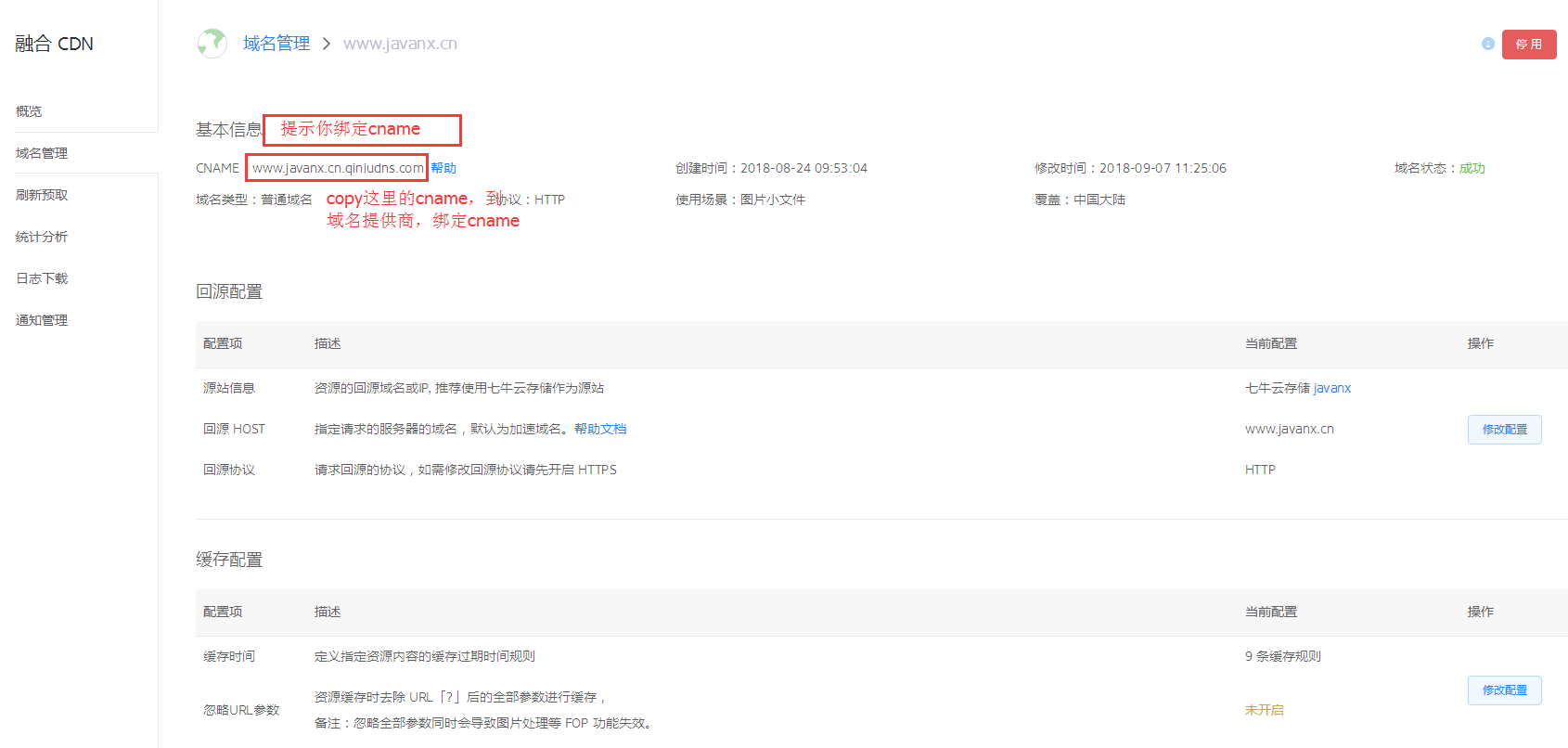The image size is (1568, 748).
Task: Select 域名管理 in the sidebar
Action: point(42,153)
